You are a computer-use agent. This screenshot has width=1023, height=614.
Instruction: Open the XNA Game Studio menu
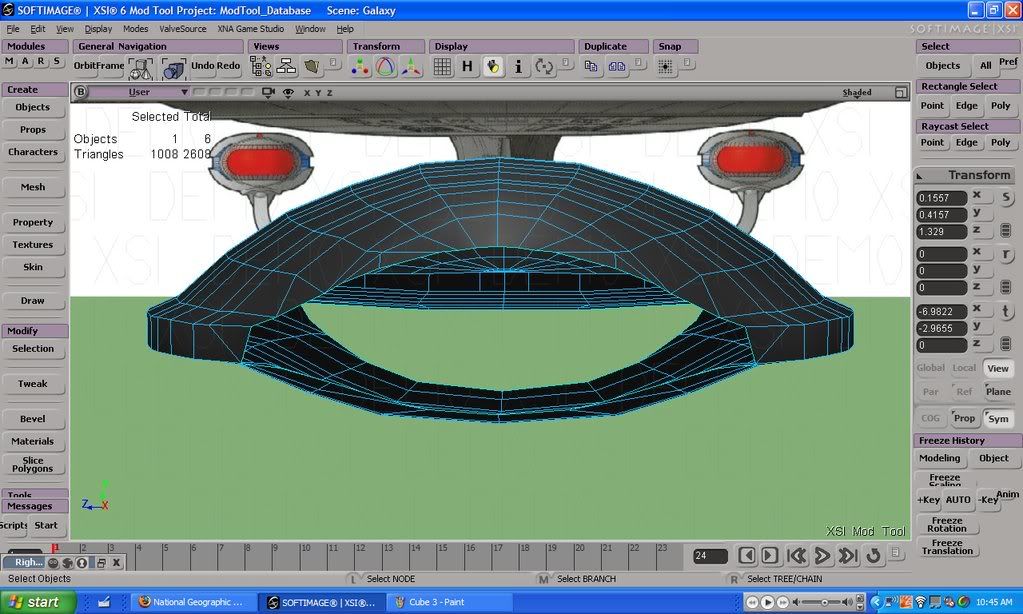coord(251,29)
